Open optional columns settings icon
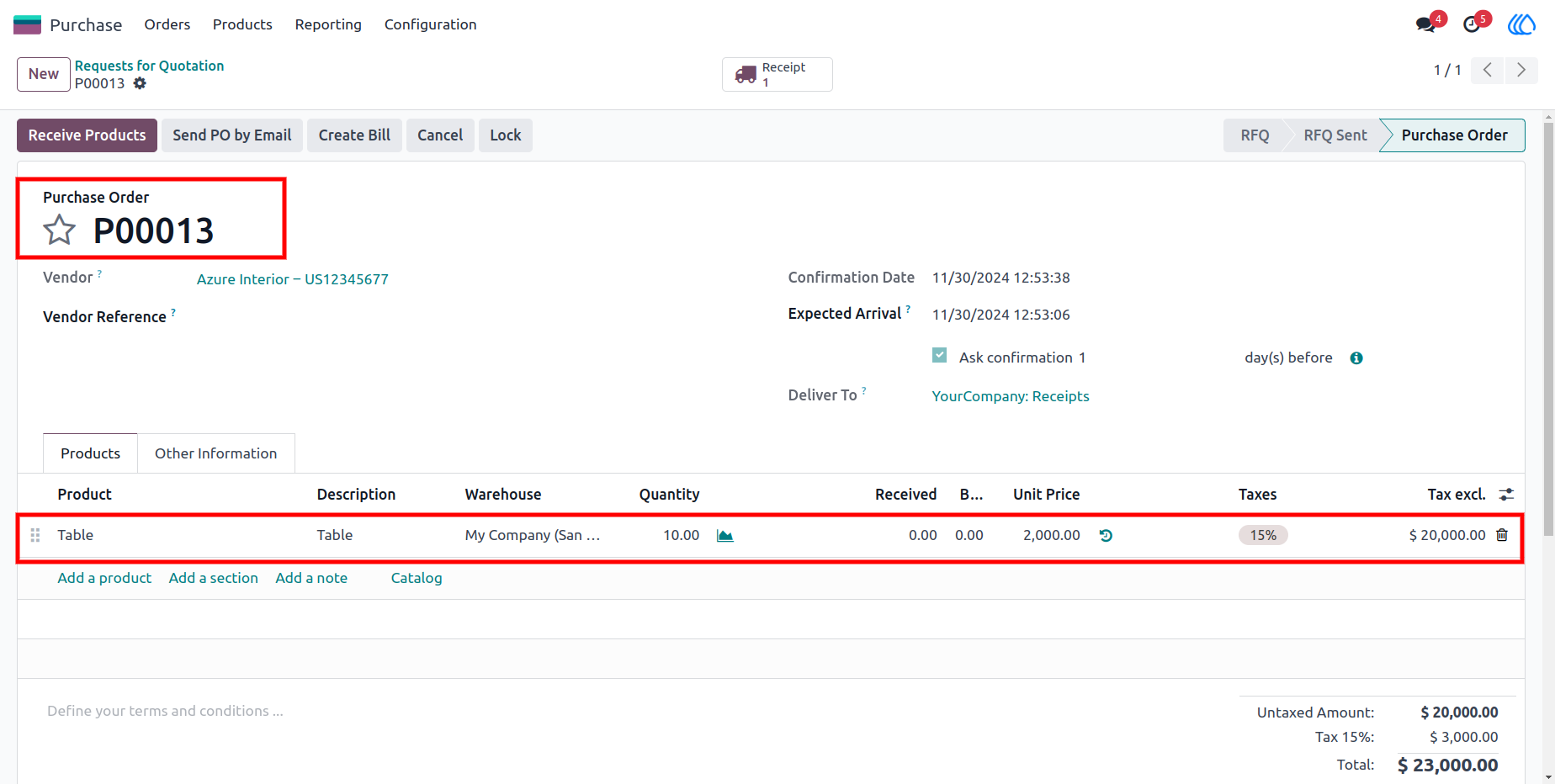Viewport: 1555px width, 784px height. 1506,495
